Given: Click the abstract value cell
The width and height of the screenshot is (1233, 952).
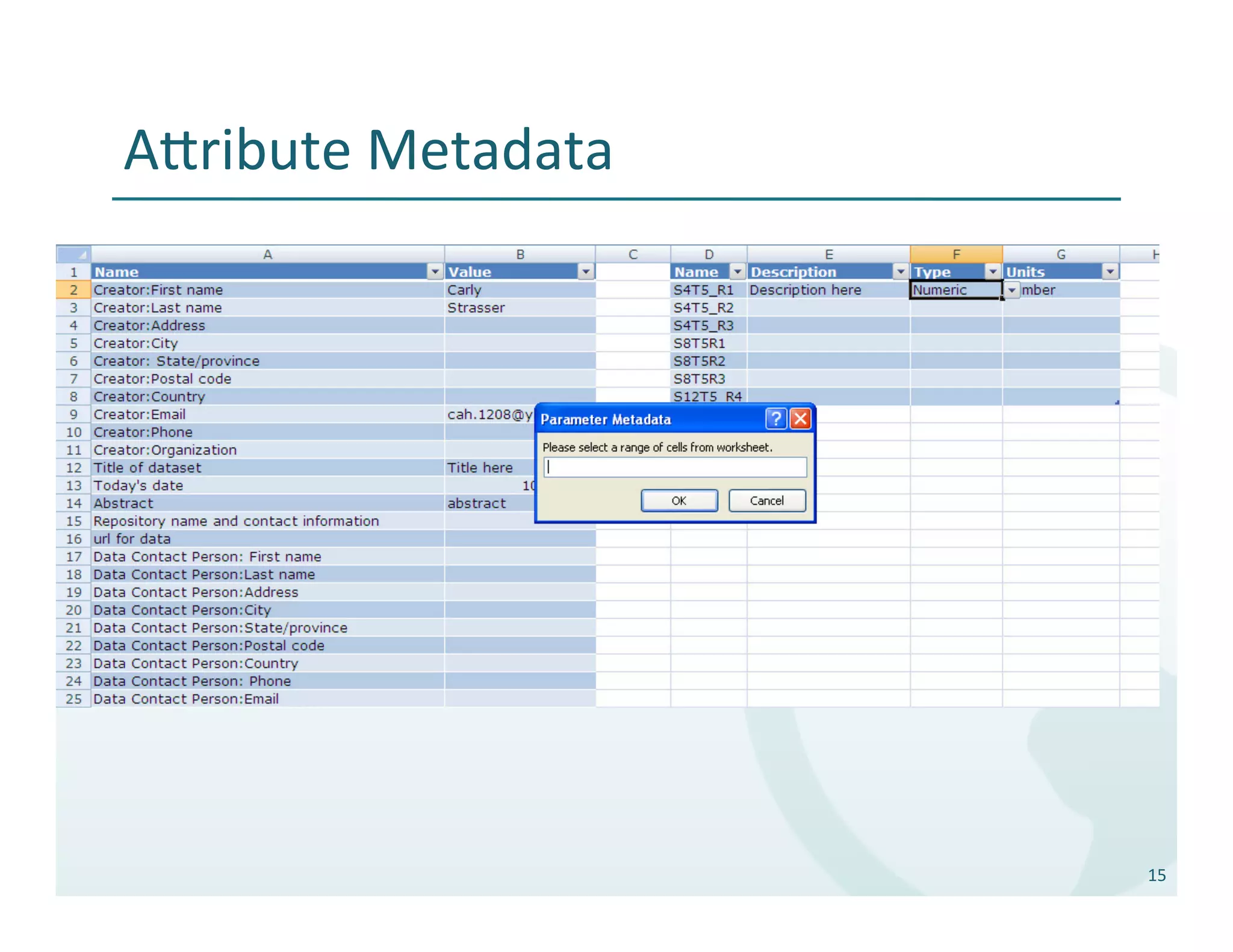Looking at the screenshot, I should (x=490, y=503).
